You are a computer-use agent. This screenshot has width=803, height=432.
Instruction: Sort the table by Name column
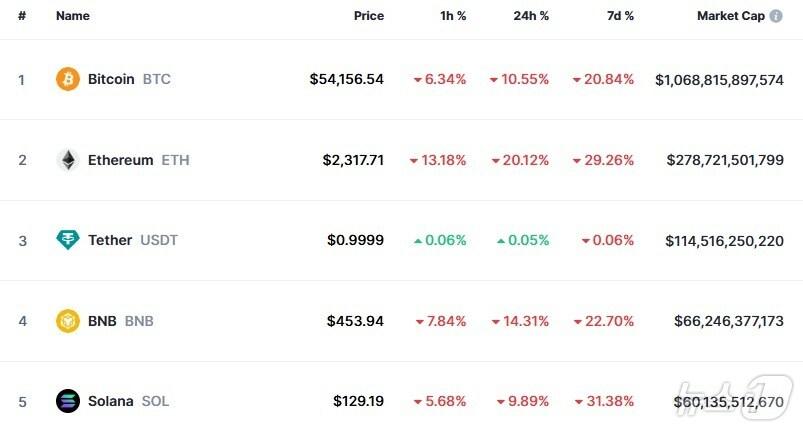(73, 17)
